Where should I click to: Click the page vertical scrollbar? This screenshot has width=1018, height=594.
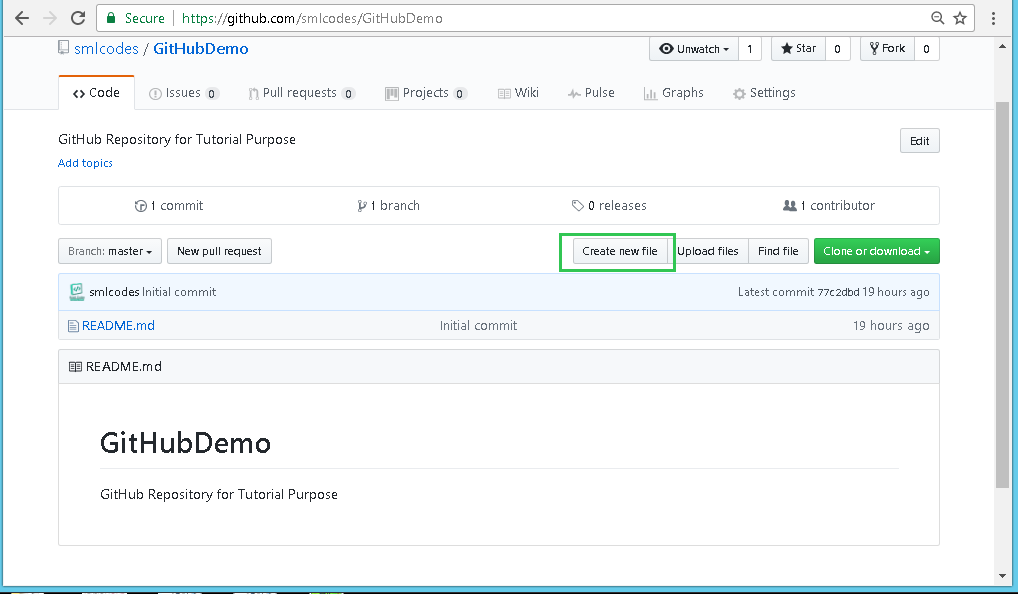point(1003,300)
